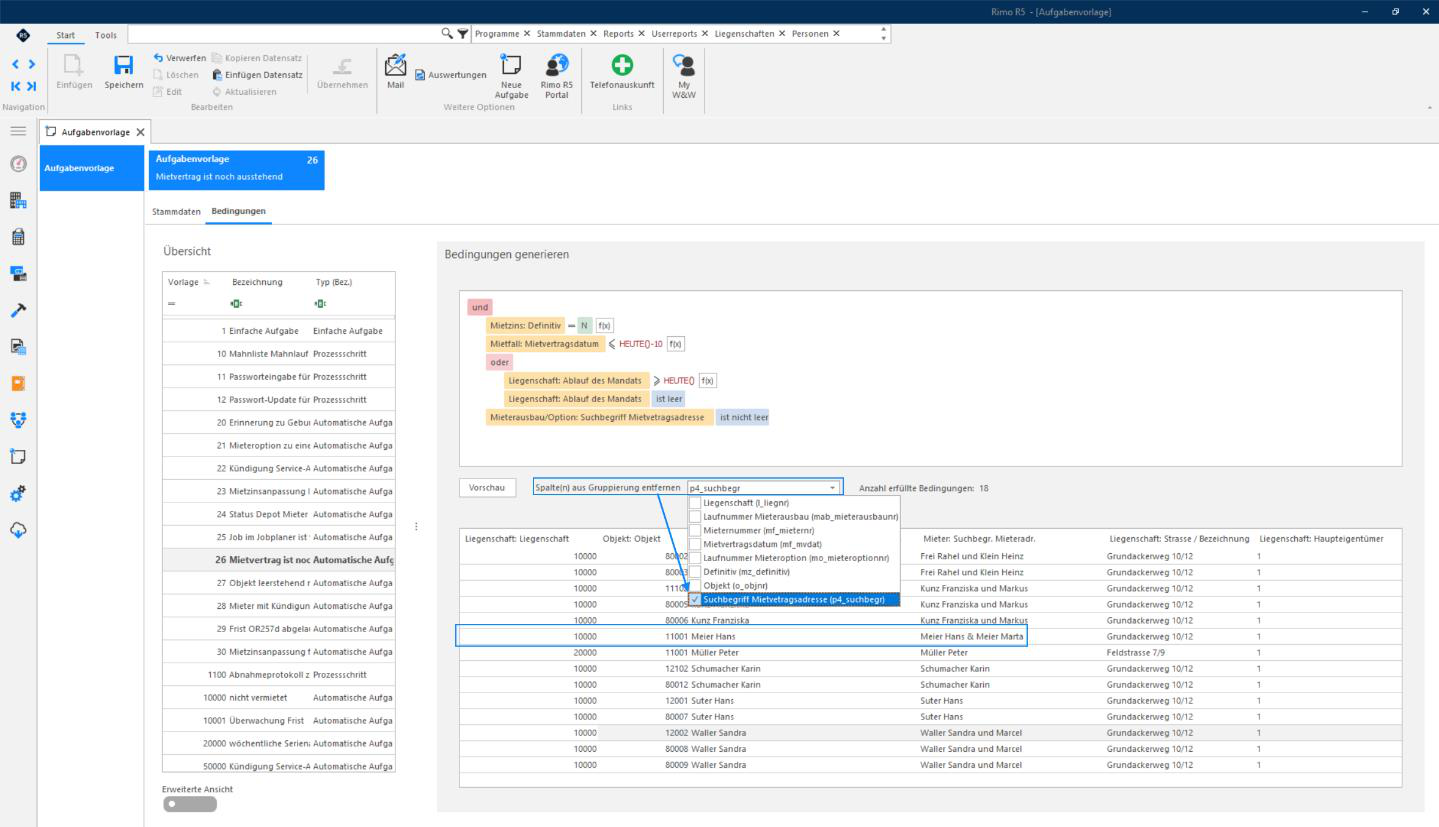Click the global search input field
Viewport: 1439px width, 827px height.
click(284, 34)
